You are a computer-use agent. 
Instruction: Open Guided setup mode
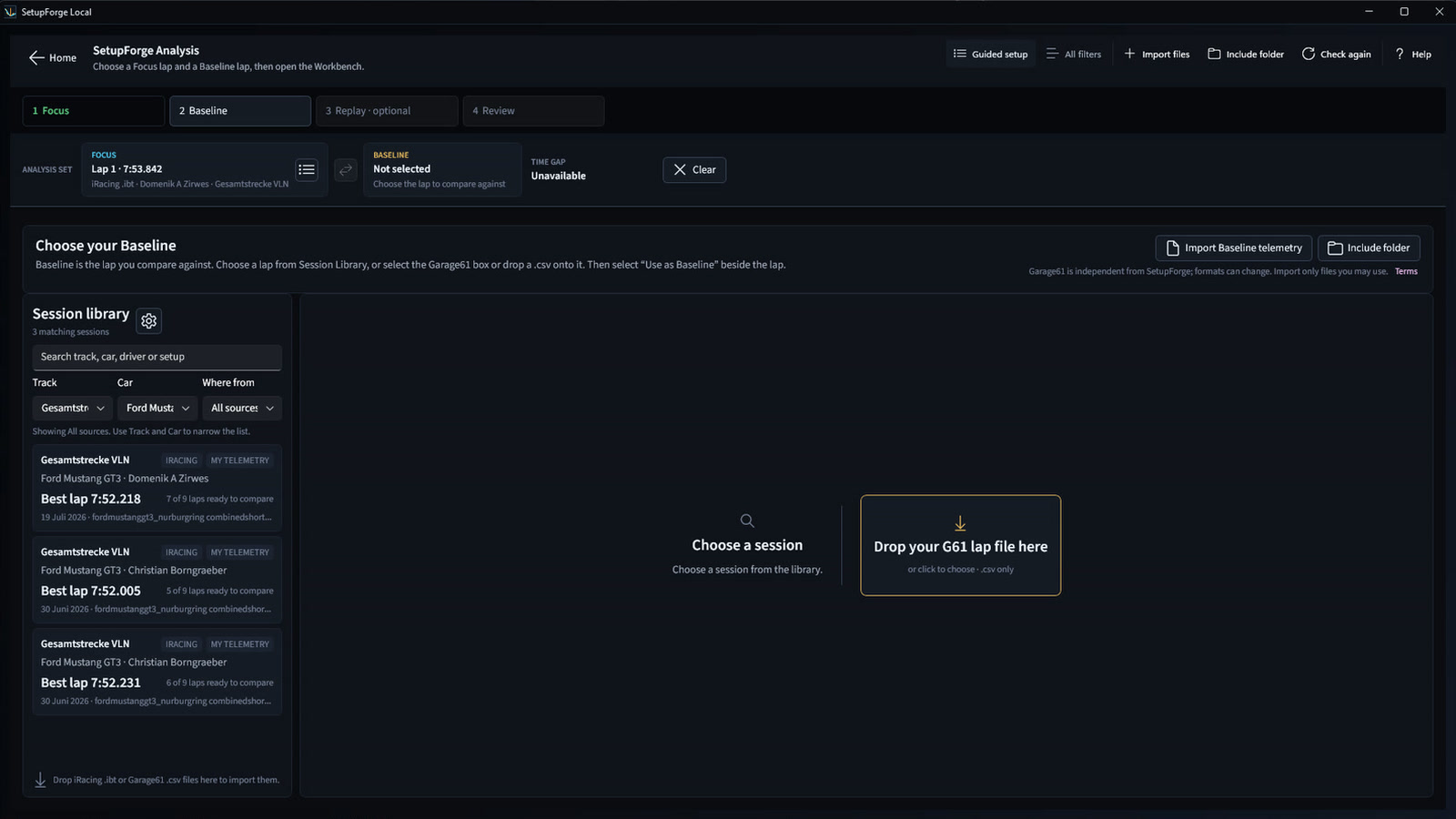990,54
